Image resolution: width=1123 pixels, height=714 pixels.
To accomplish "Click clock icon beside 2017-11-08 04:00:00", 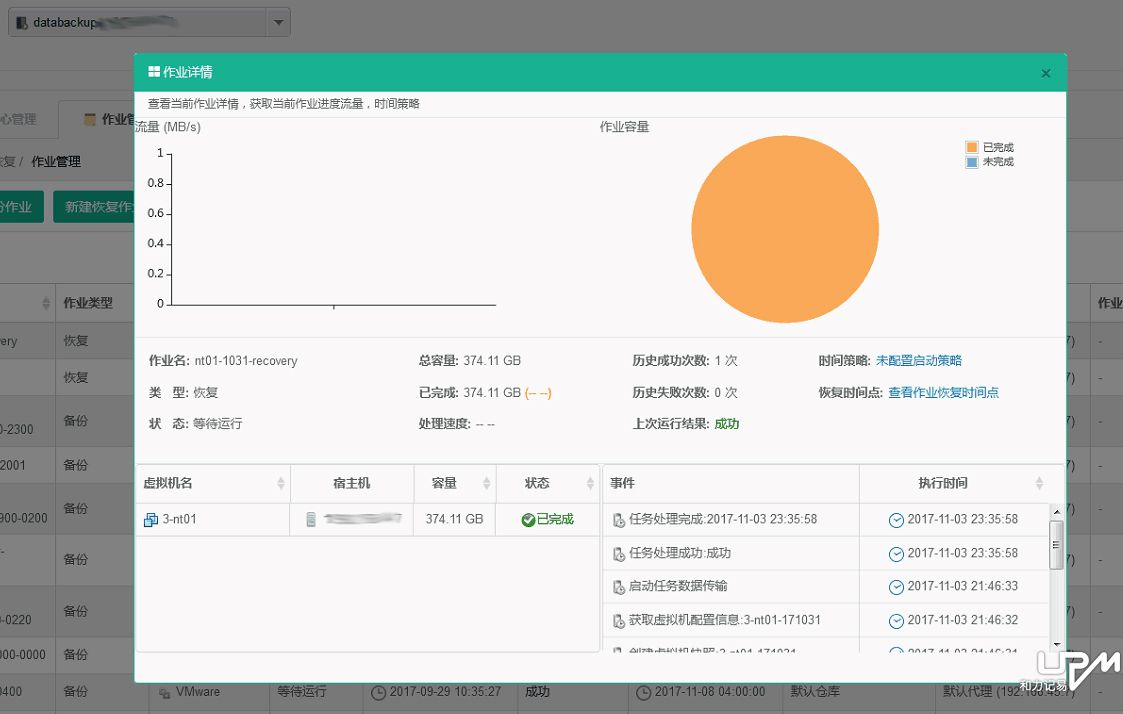I will [x=643, y=693].
